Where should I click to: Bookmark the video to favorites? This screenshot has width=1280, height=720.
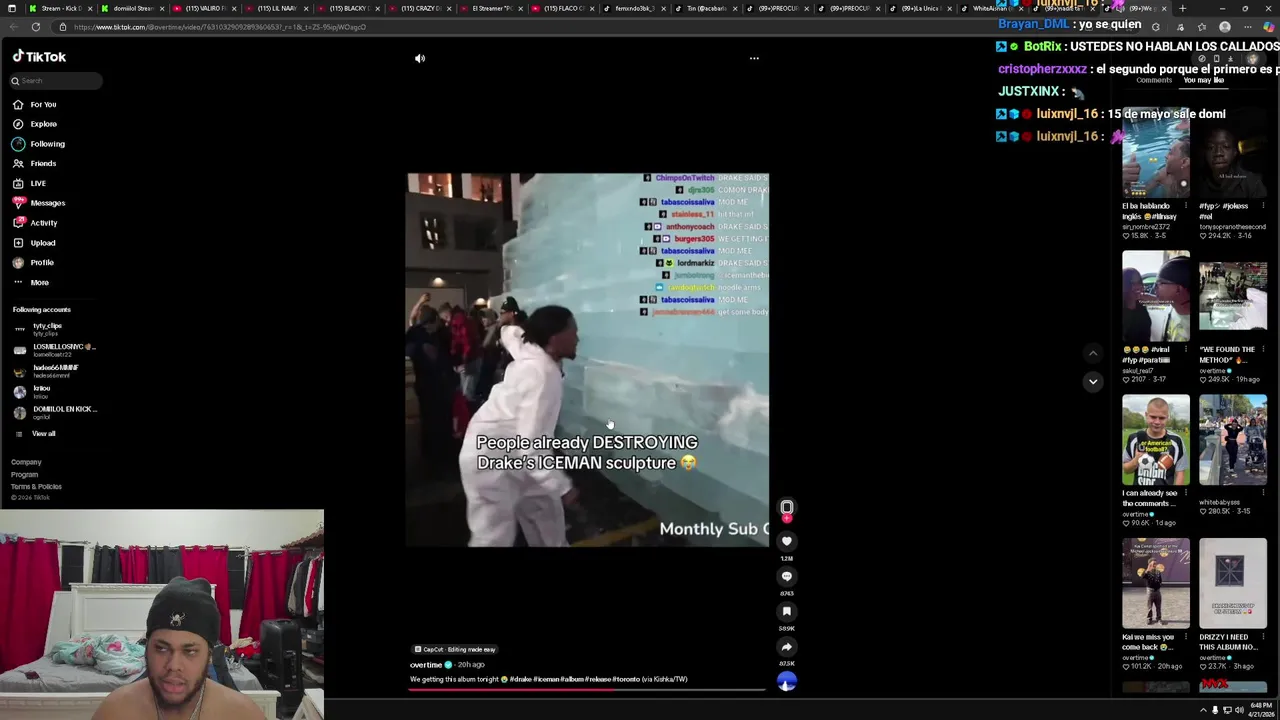coord(787,611)
